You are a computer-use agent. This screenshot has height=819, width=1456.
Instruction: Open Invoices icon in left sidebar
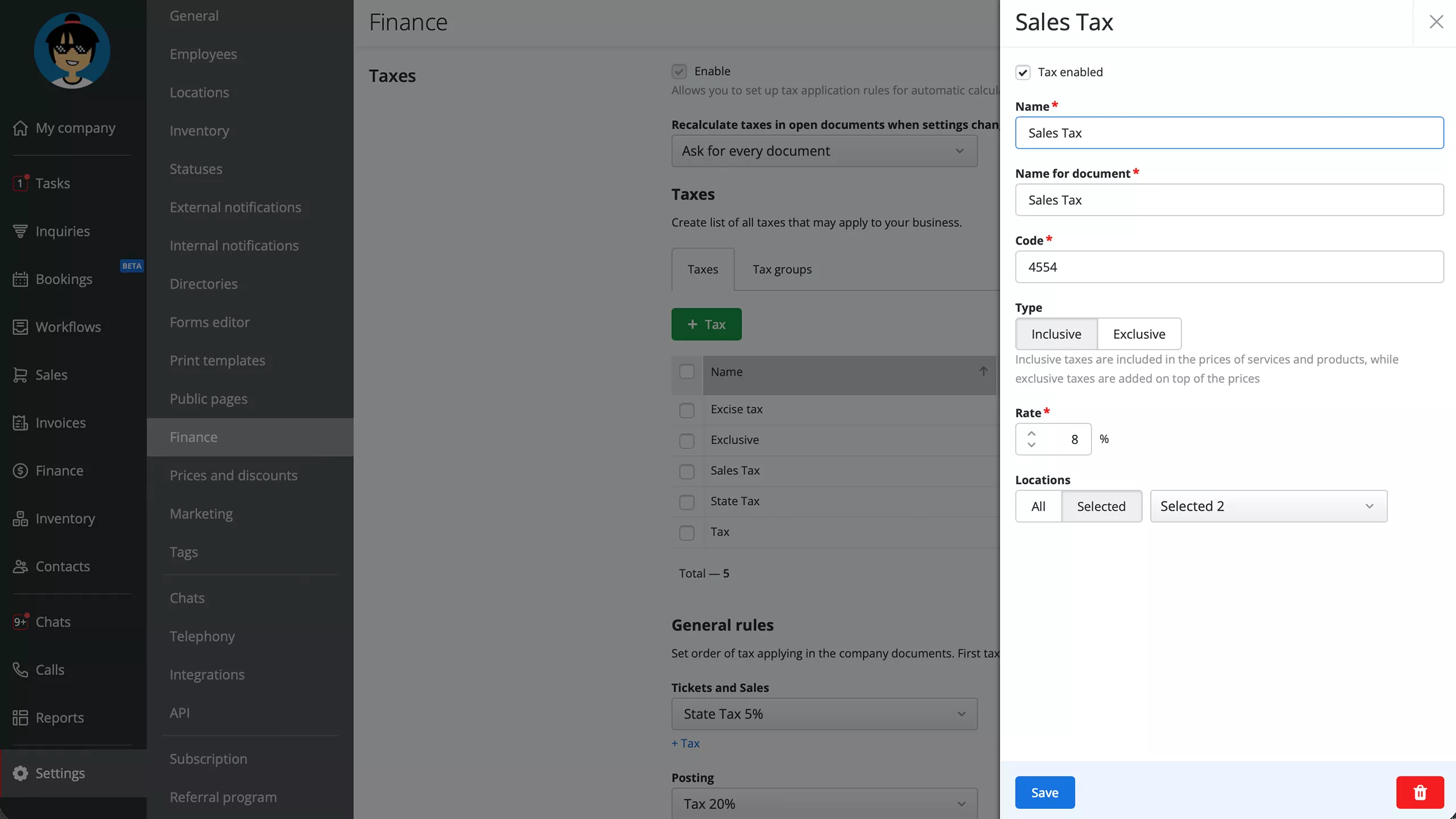(20, 423)
